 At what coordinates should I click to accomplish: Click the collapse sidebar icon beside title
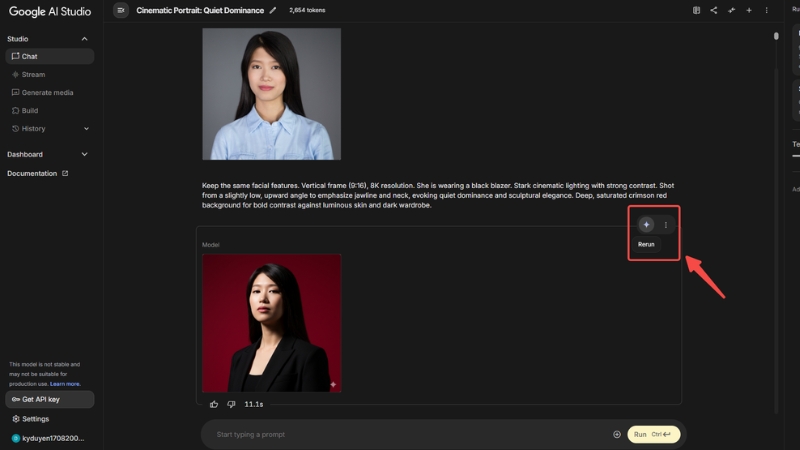[121, 10]
